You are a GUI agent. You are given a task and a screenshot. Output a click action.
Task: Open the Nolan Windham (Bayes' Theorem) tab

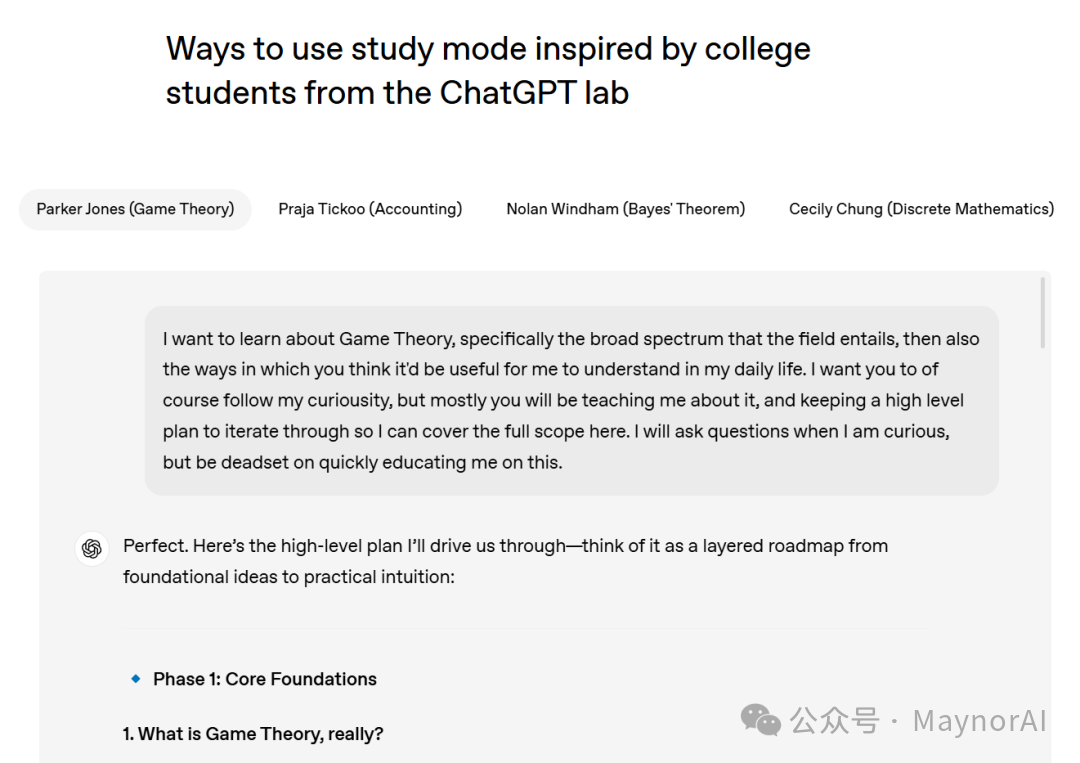625,209
